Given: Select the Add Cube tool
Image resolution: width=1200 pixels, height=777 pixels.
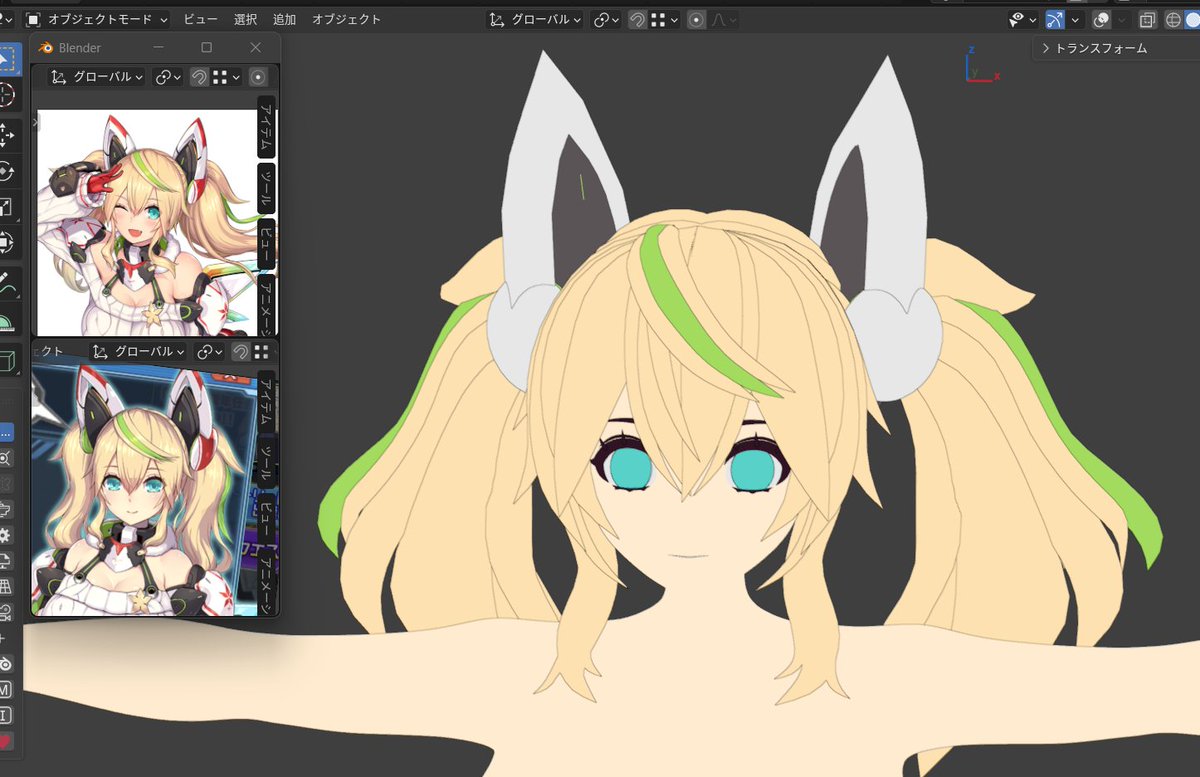Looking at the screenshot, I should [x=8, y=359].
